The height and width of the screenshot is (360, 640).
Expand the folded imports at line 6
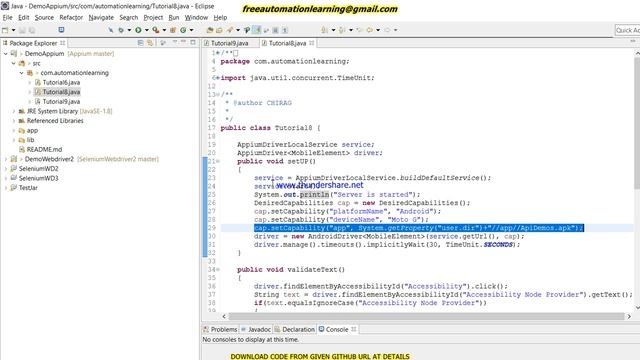[x=217, y=78]
